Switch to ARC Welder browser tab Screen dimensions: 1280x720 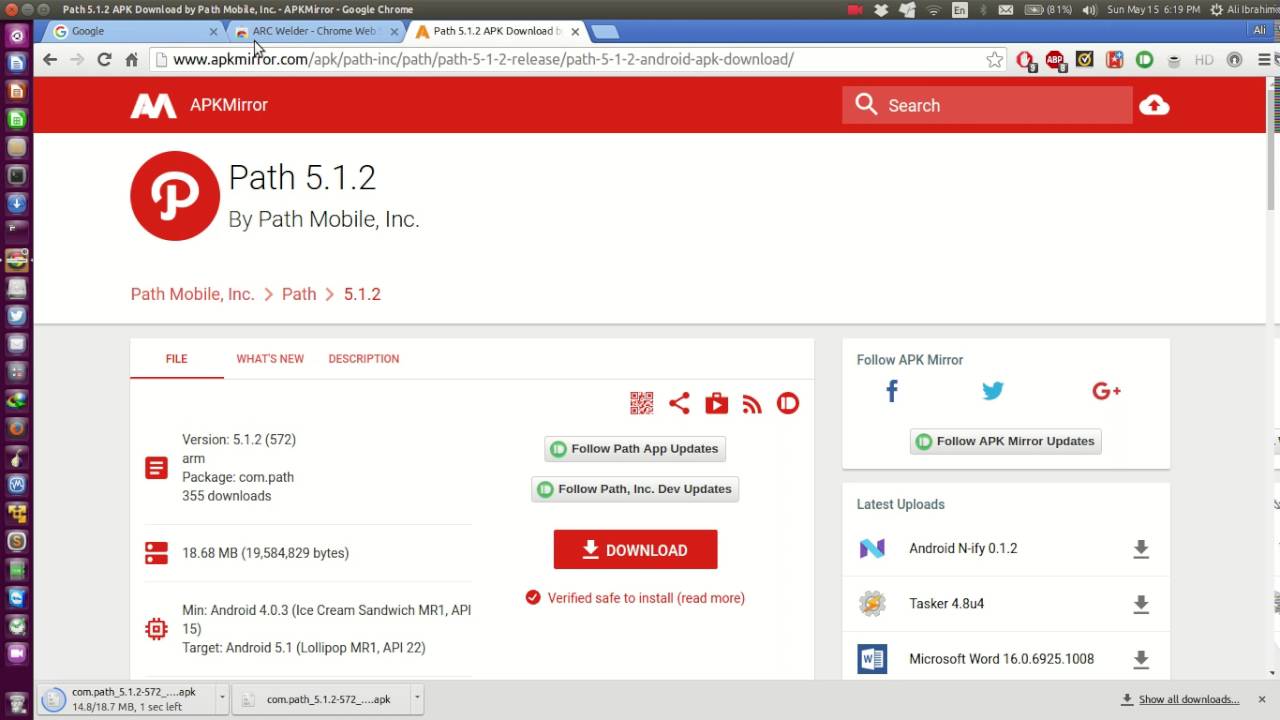pyautogui.click(x=316, y=31)
